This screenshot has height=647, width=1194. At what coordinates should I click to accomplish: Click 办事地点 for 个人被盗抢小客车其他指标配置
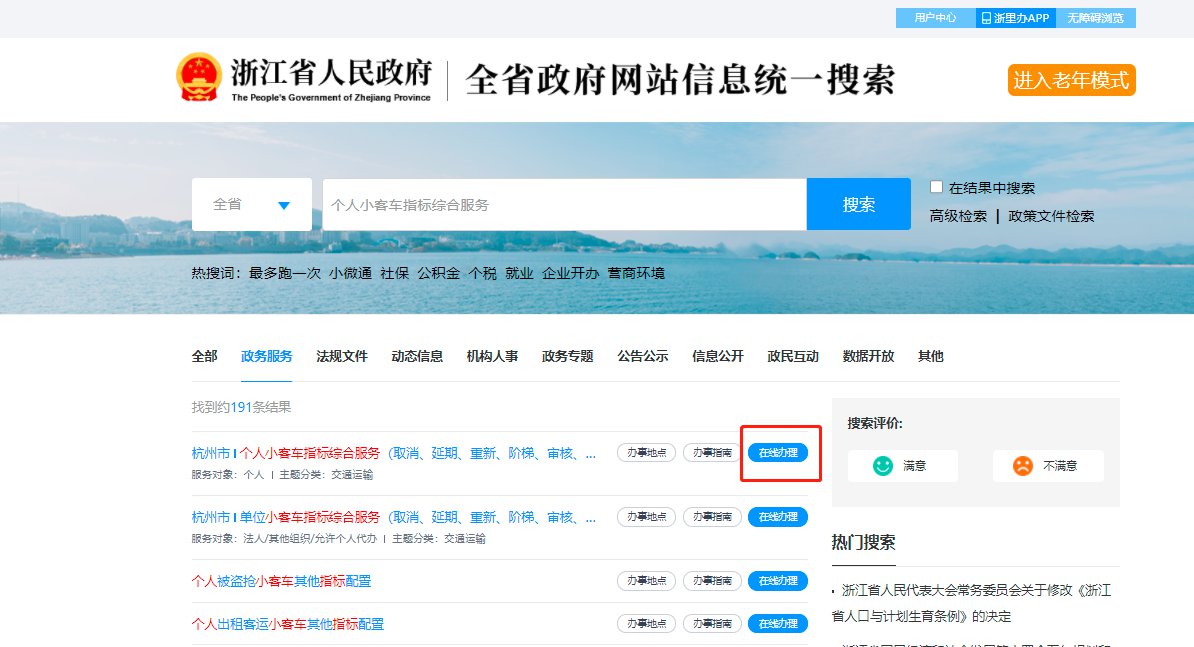(x=646, y=581)
